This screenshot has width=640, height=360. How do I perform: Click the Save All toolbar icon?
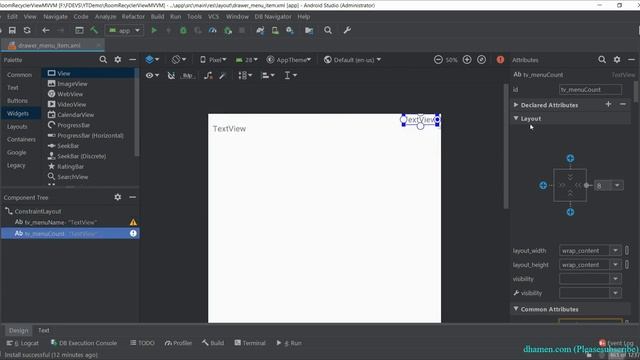pos(12,31)
